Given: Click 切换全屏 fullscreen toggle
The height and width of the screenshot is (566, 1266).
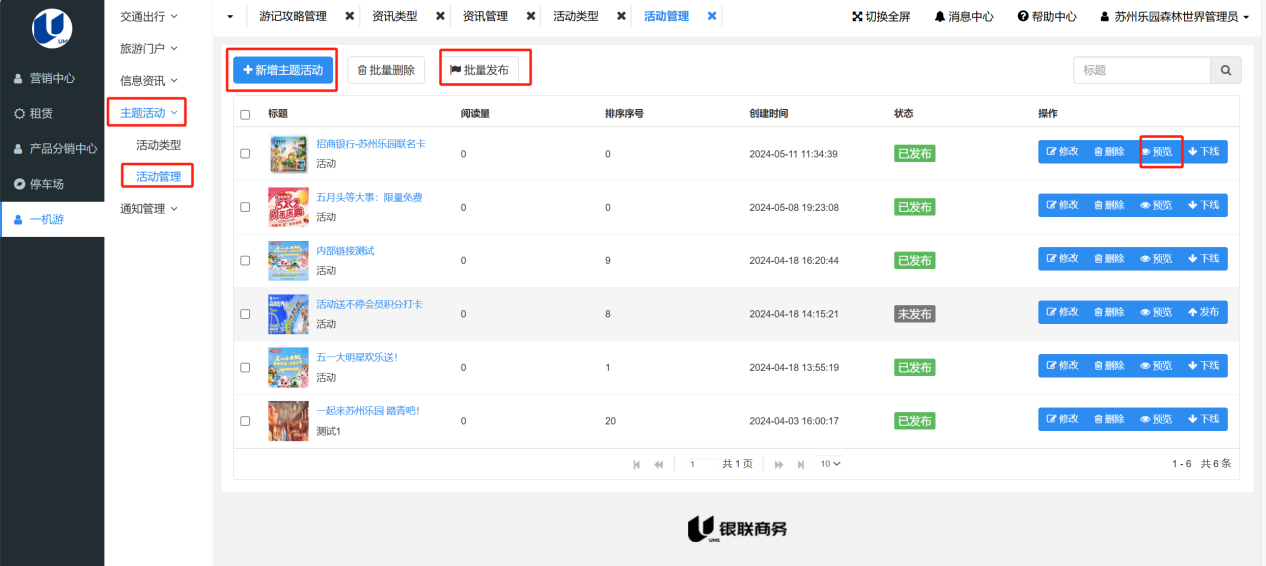Looking at the screenshot, I should click(881, 17).
